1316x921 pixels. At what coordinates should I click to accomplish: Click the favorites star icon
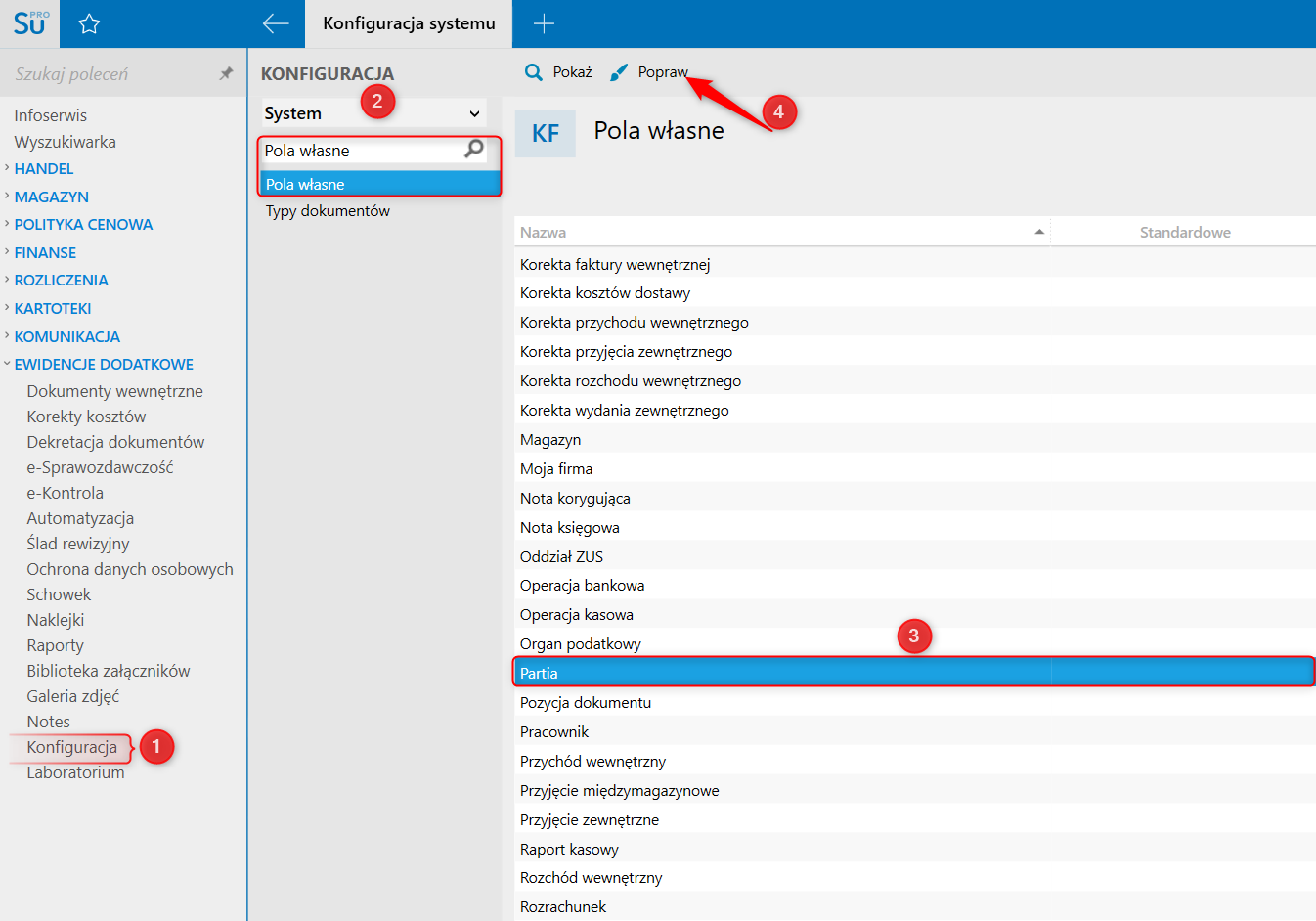(89, 23)
